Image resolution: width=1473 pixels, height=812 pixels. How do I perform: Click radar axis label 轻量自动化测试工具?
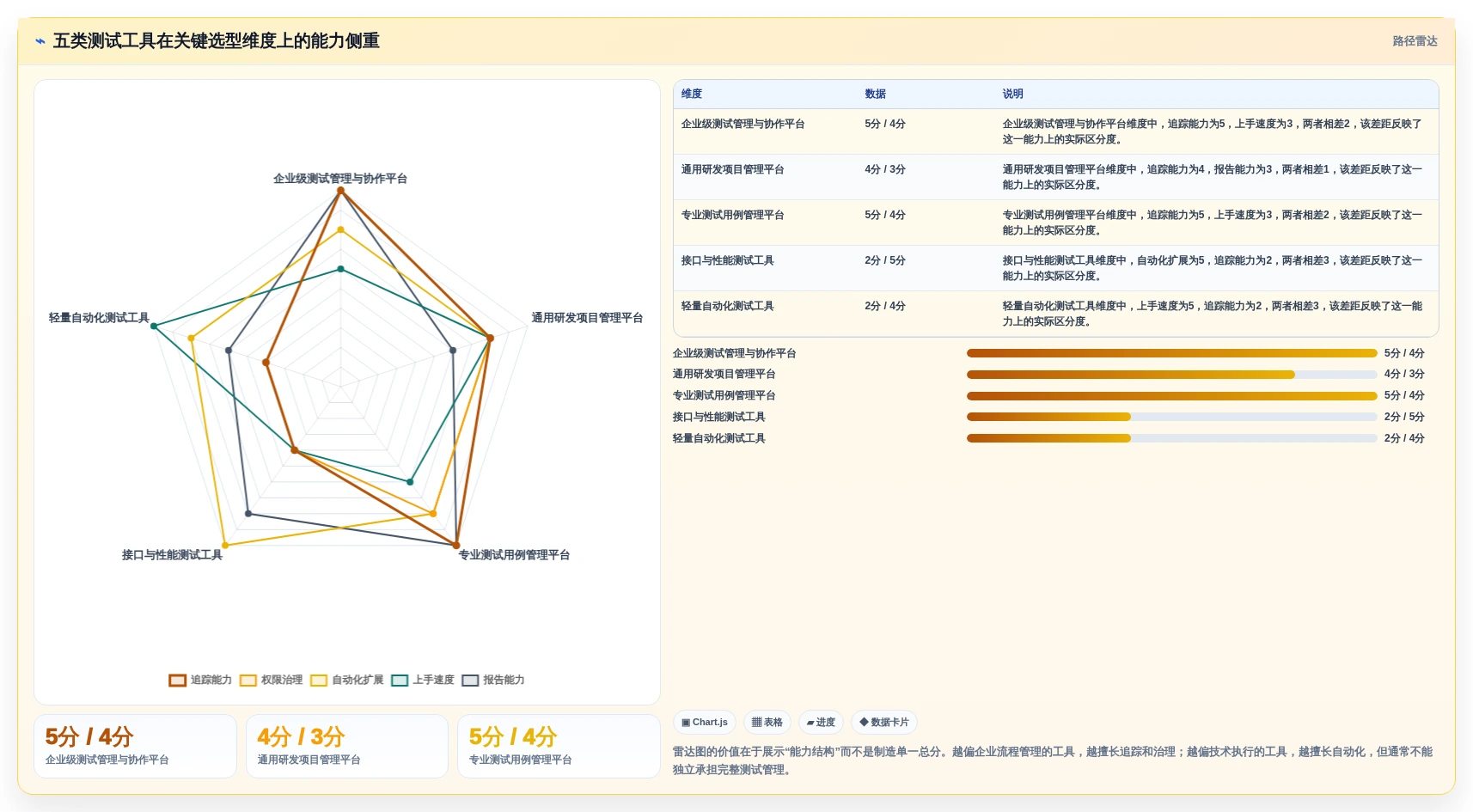point(99,318)
